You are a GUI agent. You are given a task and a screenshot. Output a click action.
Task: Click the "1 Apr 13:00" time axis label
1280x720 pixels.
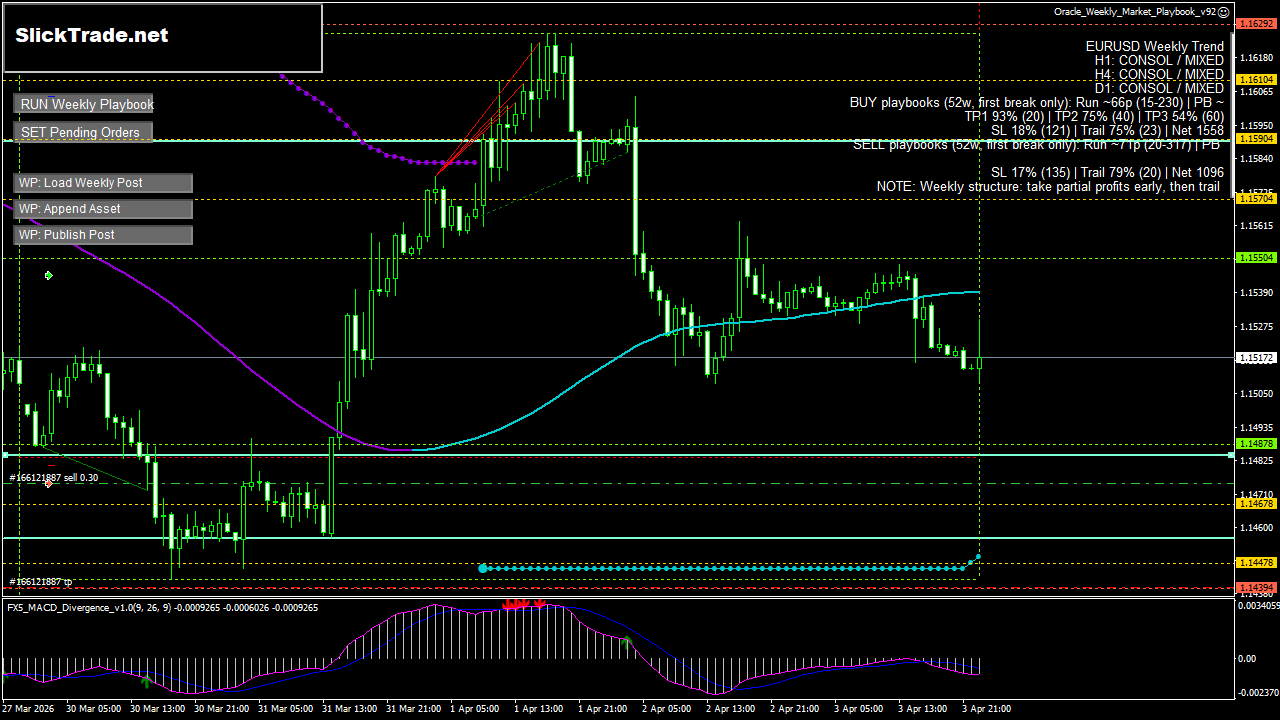(540, 709)
